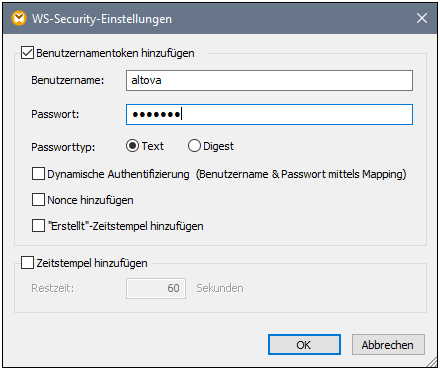Enable Dynamische Authentifizierung checkbox
The width and height of the screenshot is (440, 370).
pos(38,174)
